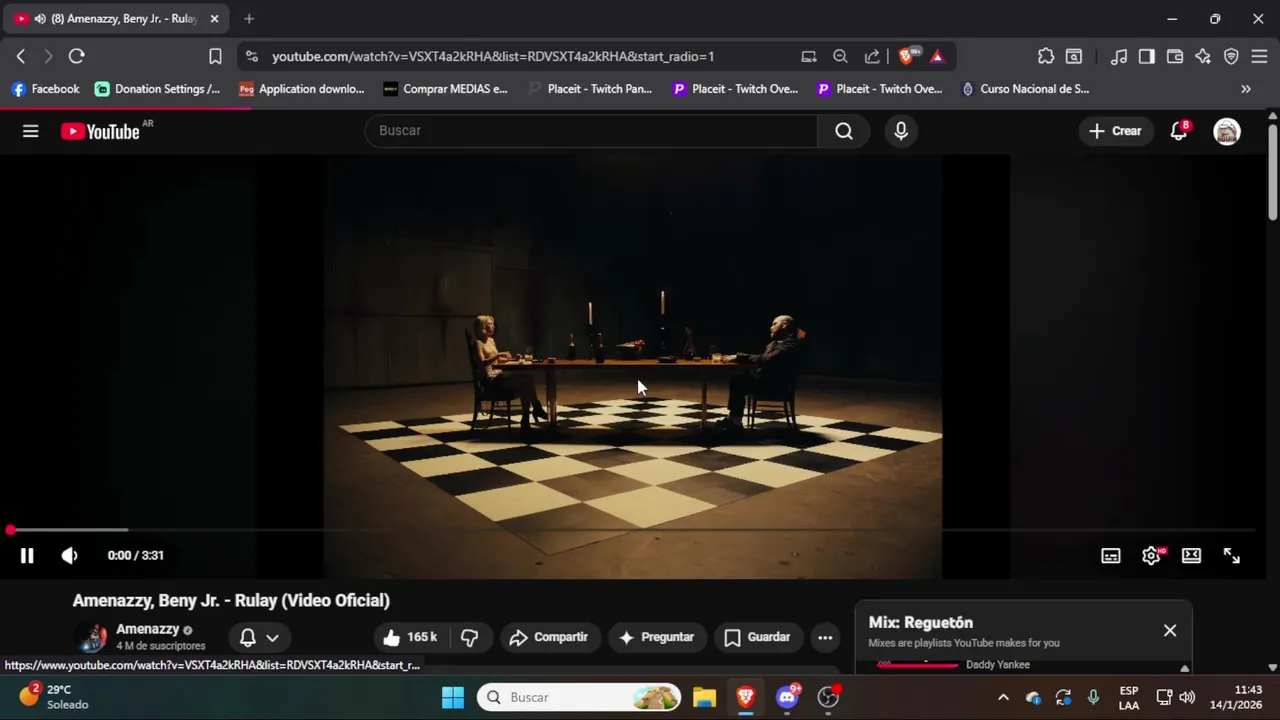
Task: Open the Brave playlist music note icon
Action: (x=1120, y=57)
